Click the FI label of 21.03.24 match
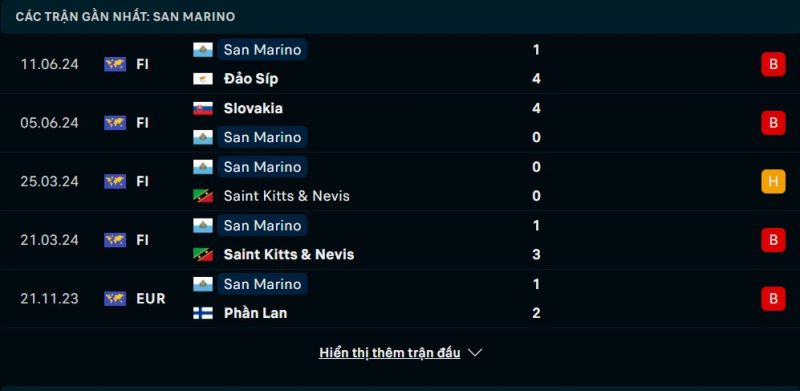 pos(142,240)
